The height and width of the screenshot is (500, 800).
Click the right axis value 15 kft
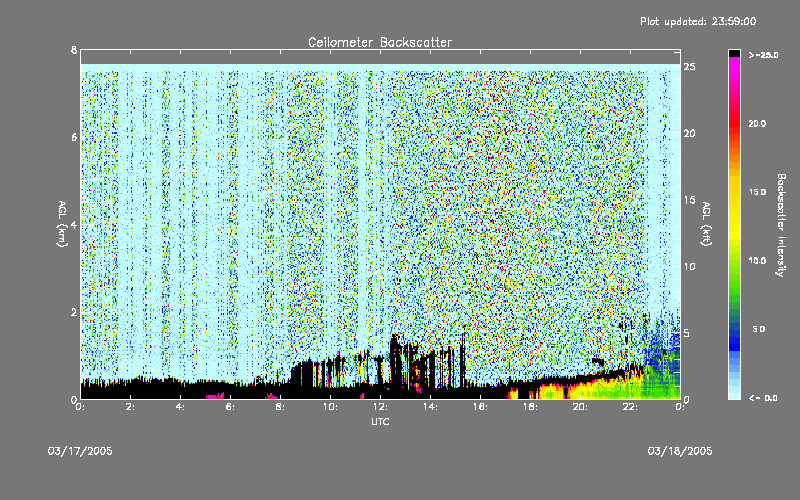coord(689,199)
